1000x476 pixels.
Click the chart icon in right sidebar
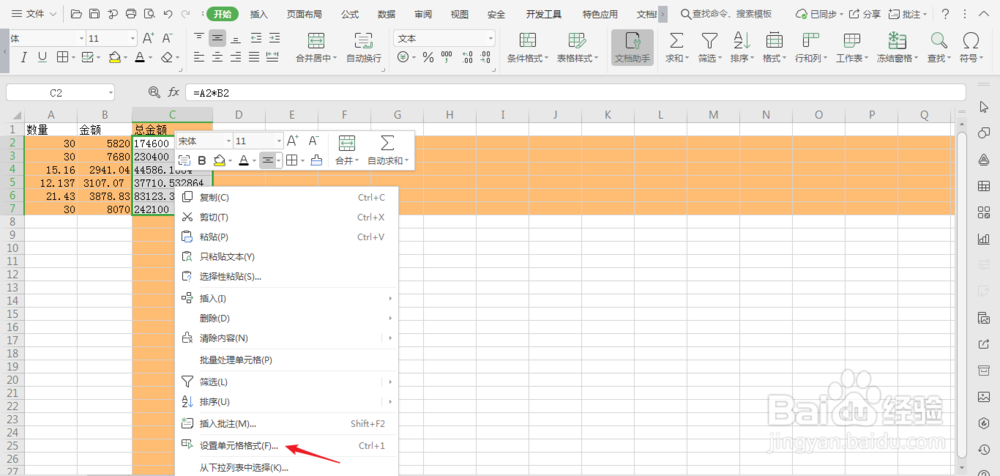pyautogui.click(x=983, y=239)
